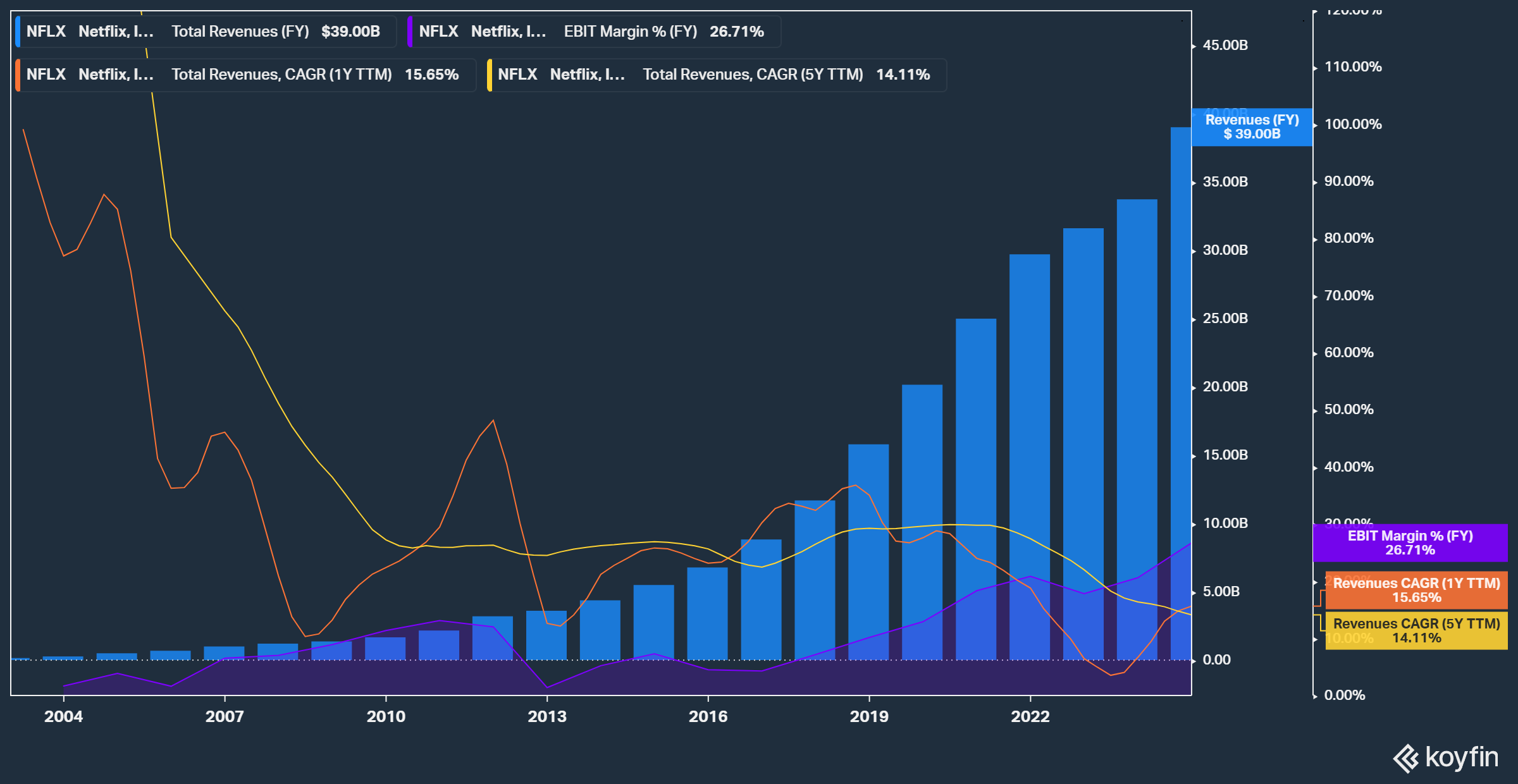Click the tallest revenue bar at $39.00B
Image resolution: width=1518 pixels, height=784 pixels.
click(x=1181, y=393)
